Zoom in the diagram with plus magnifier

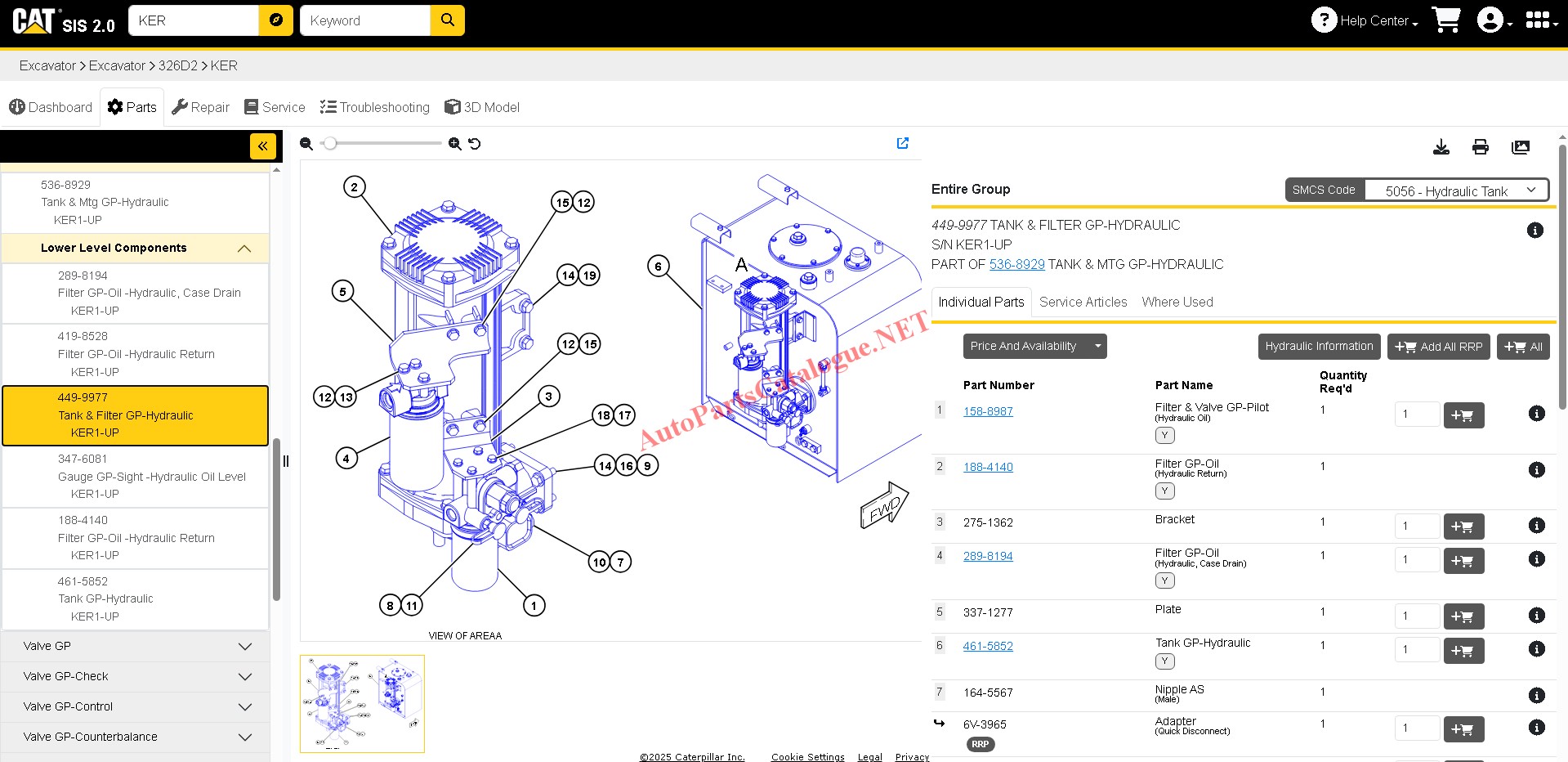click(455, 144)
